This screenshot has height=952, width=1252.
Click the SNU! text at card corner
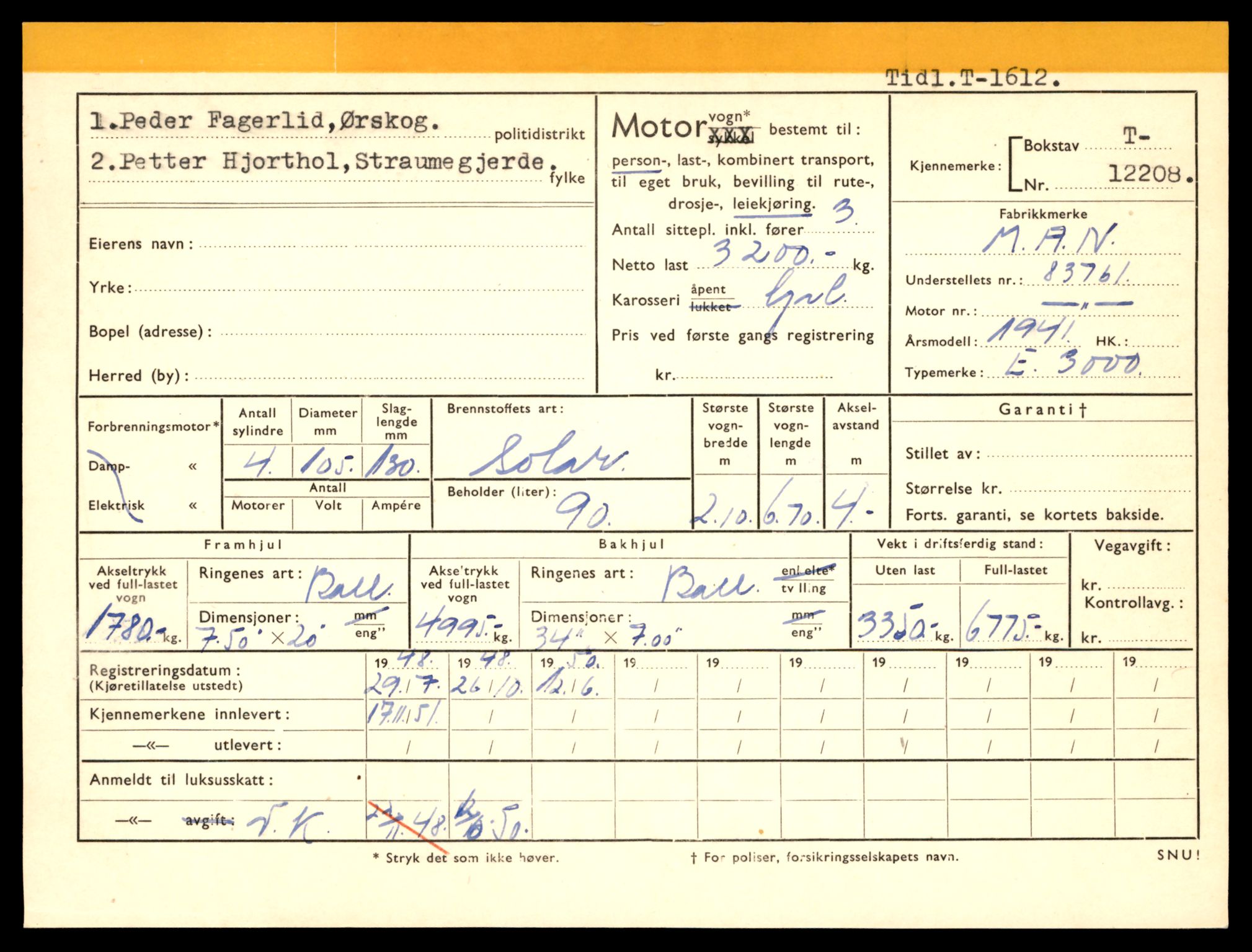point(1178,855)
